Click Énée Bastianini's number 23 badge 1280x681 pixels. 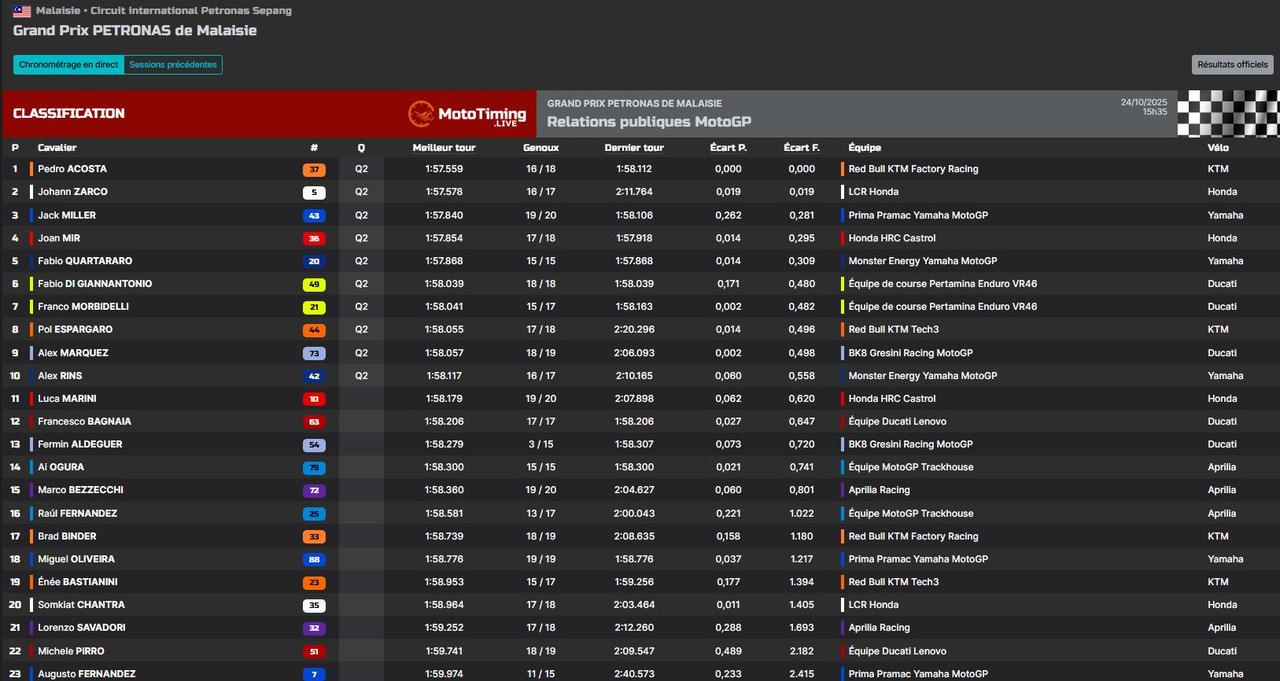(x=314, y=583)
